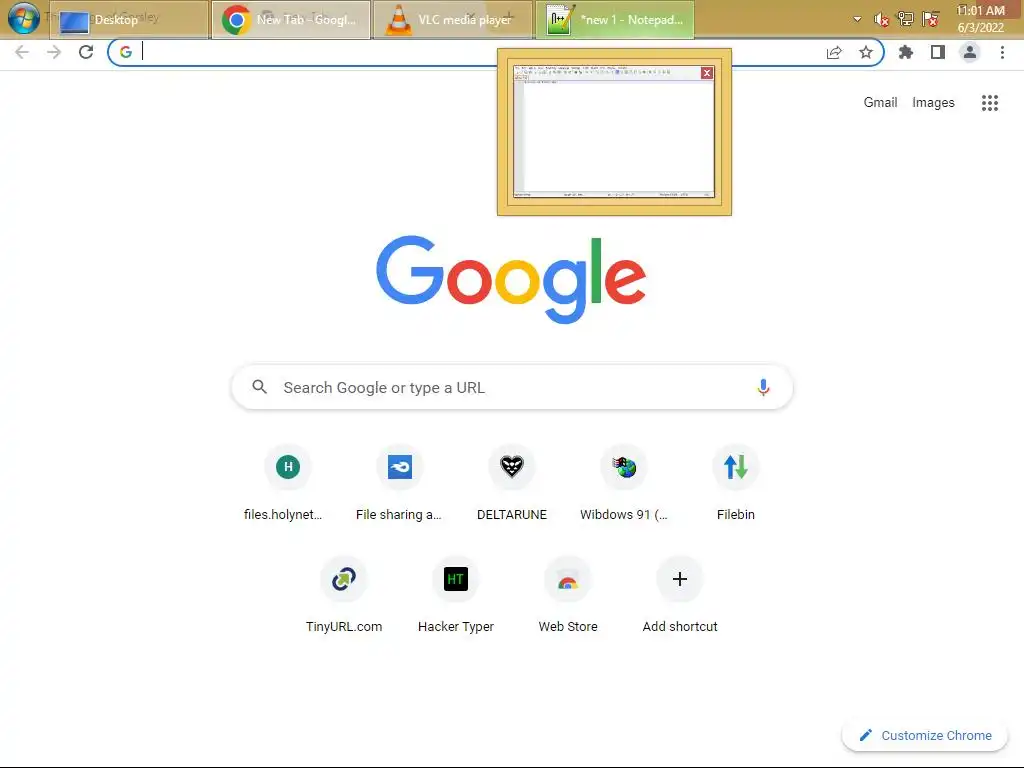The width and height of the screenshot is (1024, 768).
Task: Click the Google icon in address bar
Action: click(126, 52)
